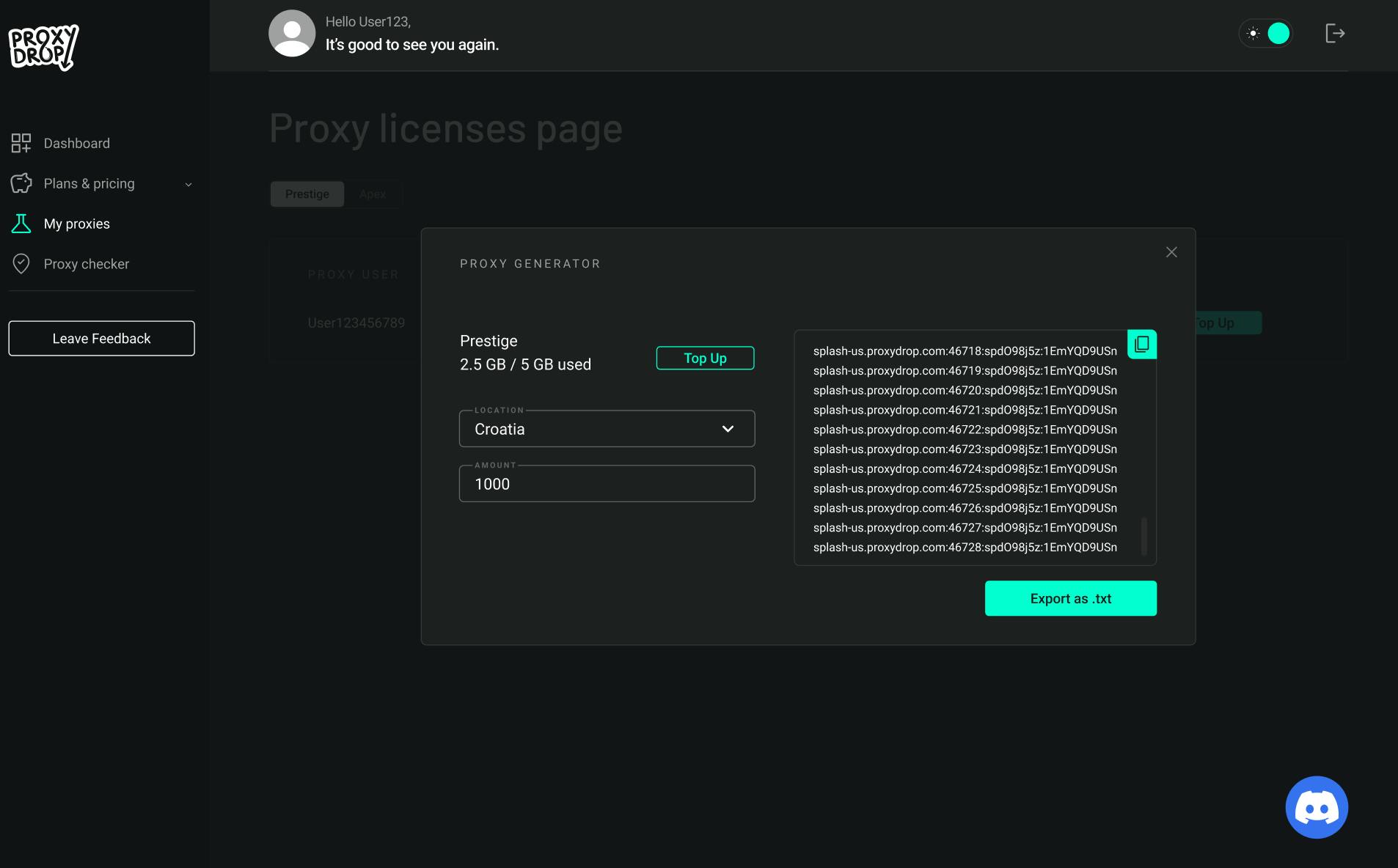Click the User123456789 proxy user cell
This screenshot has height=868, width=1398.
[356, 323]
